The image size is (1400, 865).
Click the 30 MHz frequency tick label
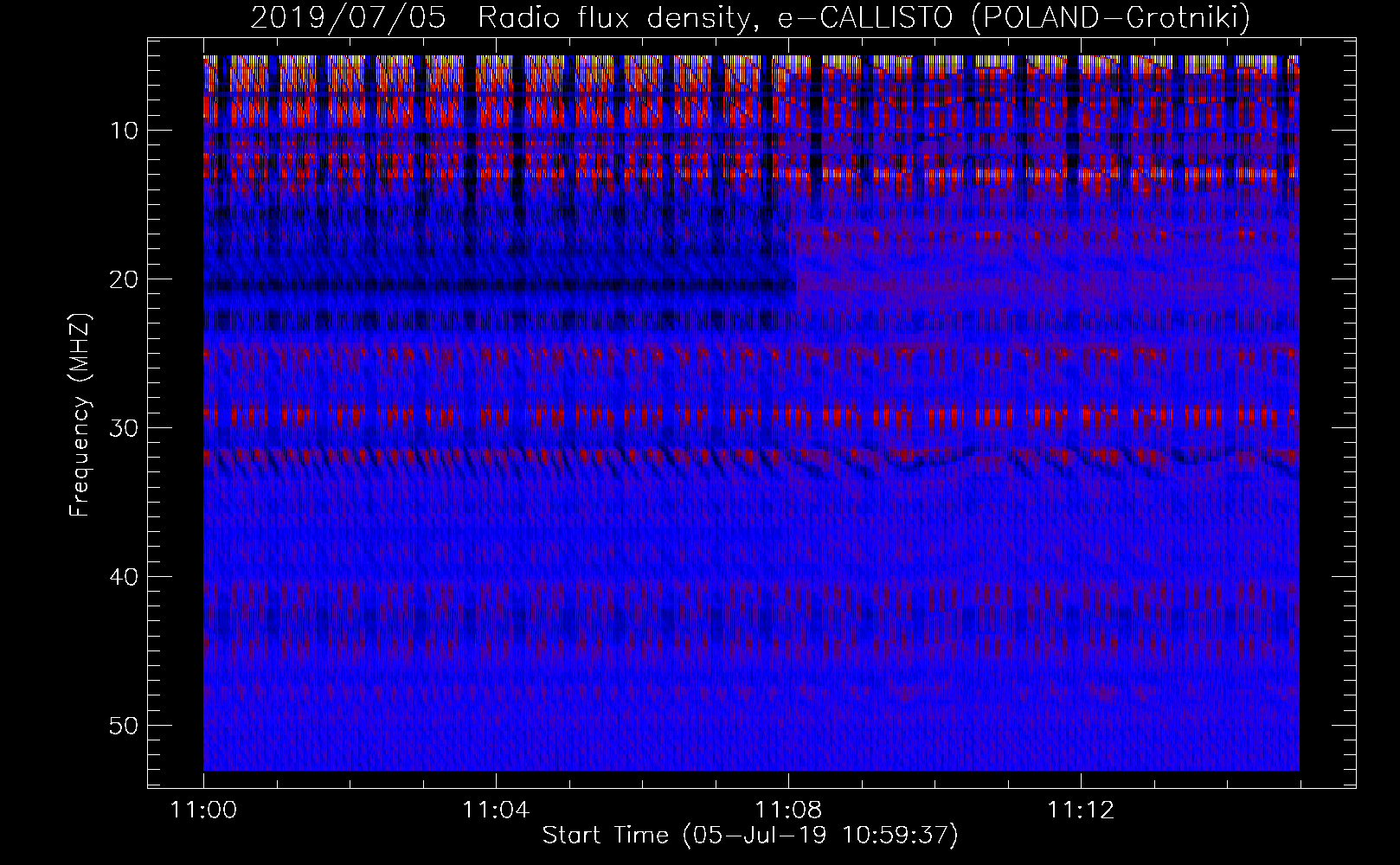[x=125, y=428]
